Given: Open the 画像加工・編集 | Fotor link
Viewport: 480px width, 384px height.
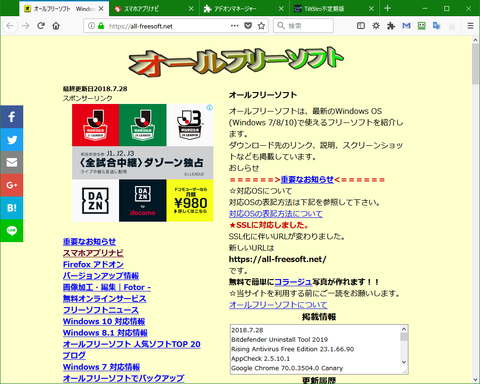Looking at the screenshot, I should click(x=107, y=287).
